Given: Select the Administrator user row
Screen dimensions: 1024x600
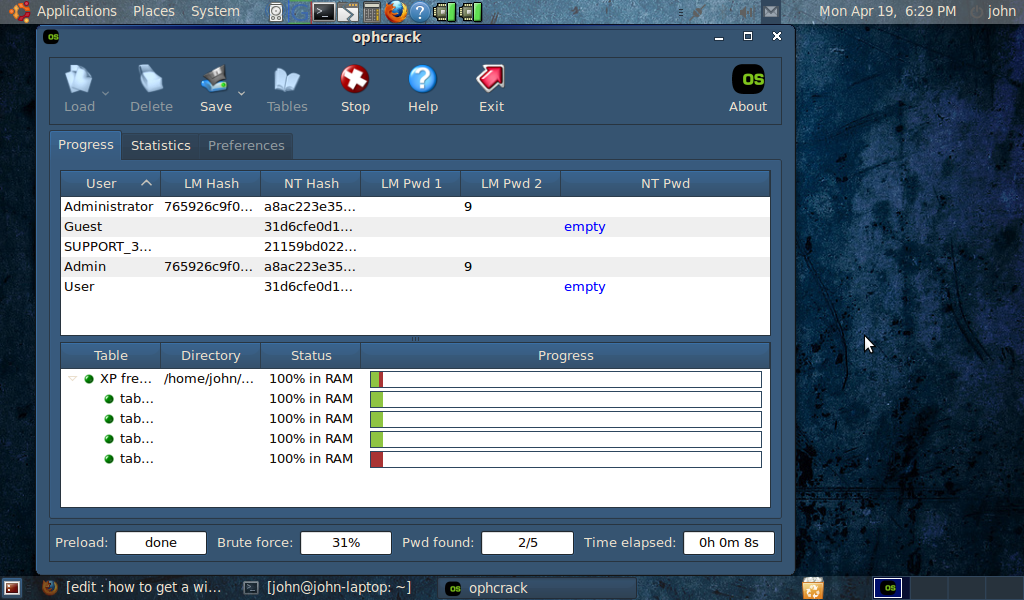Looking at the screenshot, I should click(x=415, y=206).
